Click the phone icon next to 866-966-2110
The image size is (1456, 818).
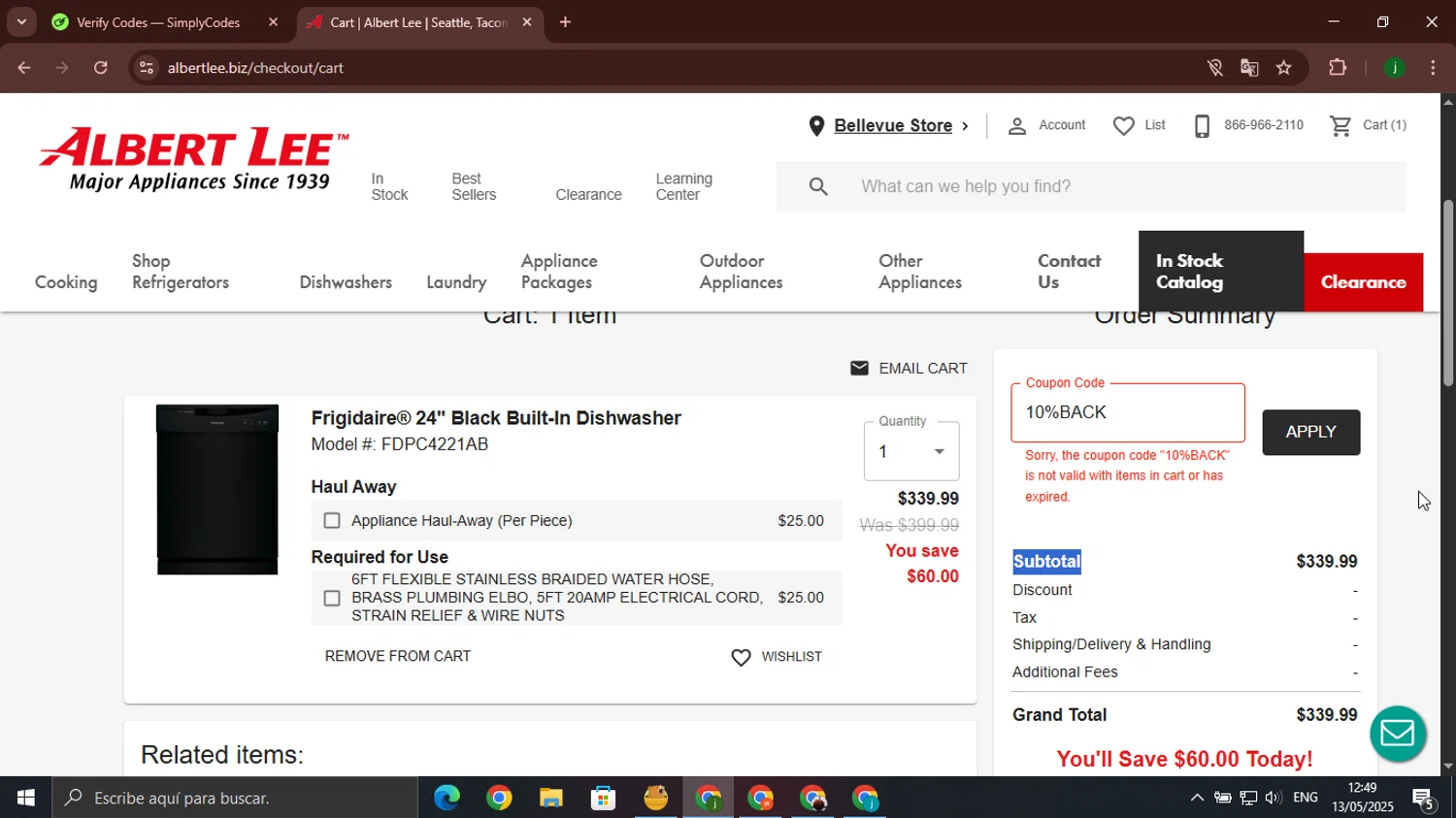[1202, 126]
